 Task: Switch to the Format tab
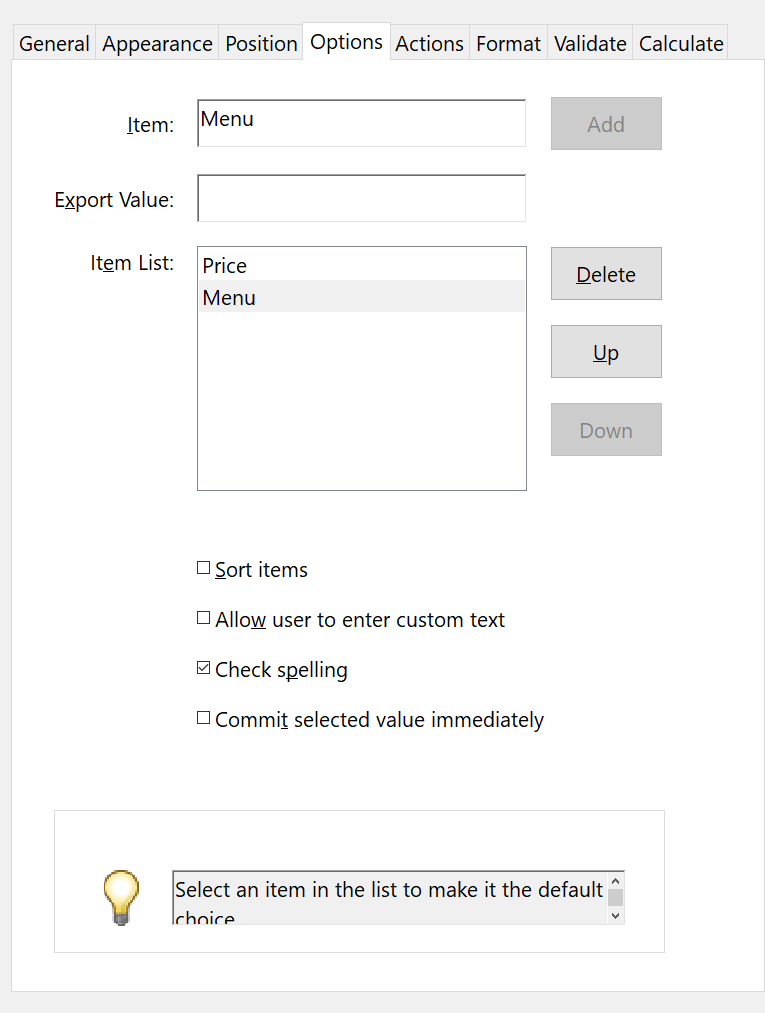coord(508,43)
